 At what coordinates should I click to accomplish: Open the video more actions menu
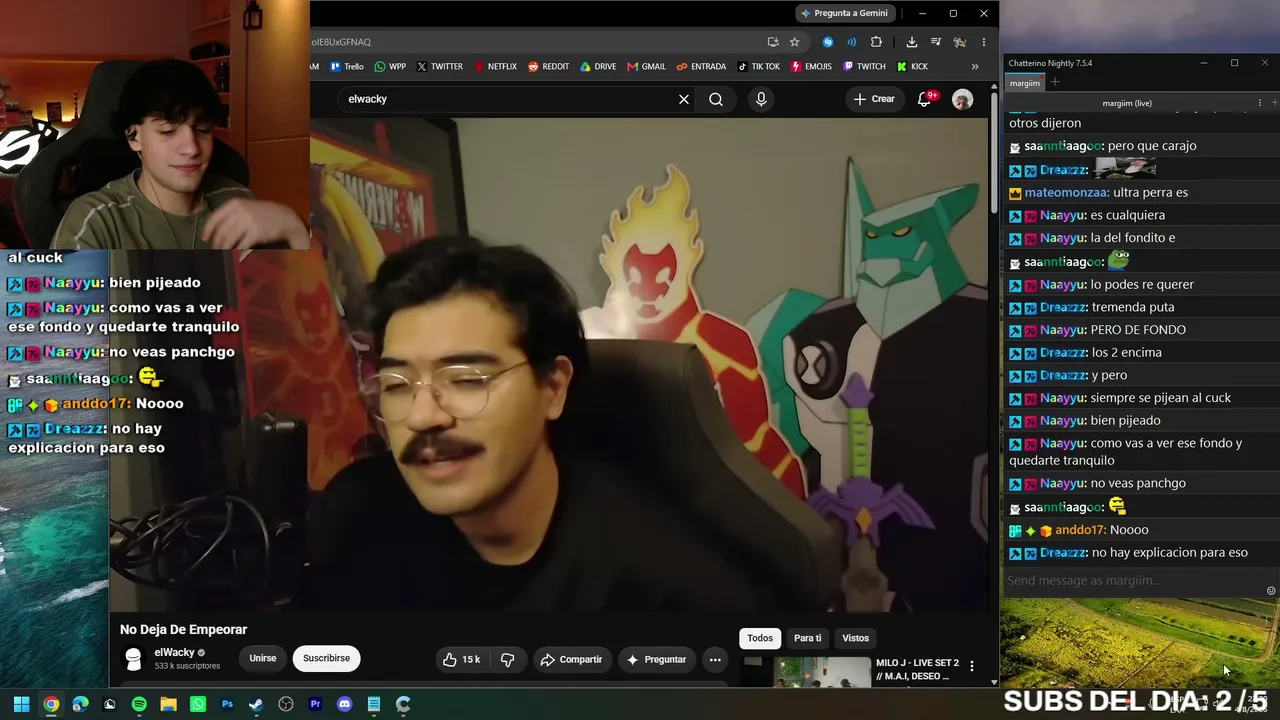715,660
